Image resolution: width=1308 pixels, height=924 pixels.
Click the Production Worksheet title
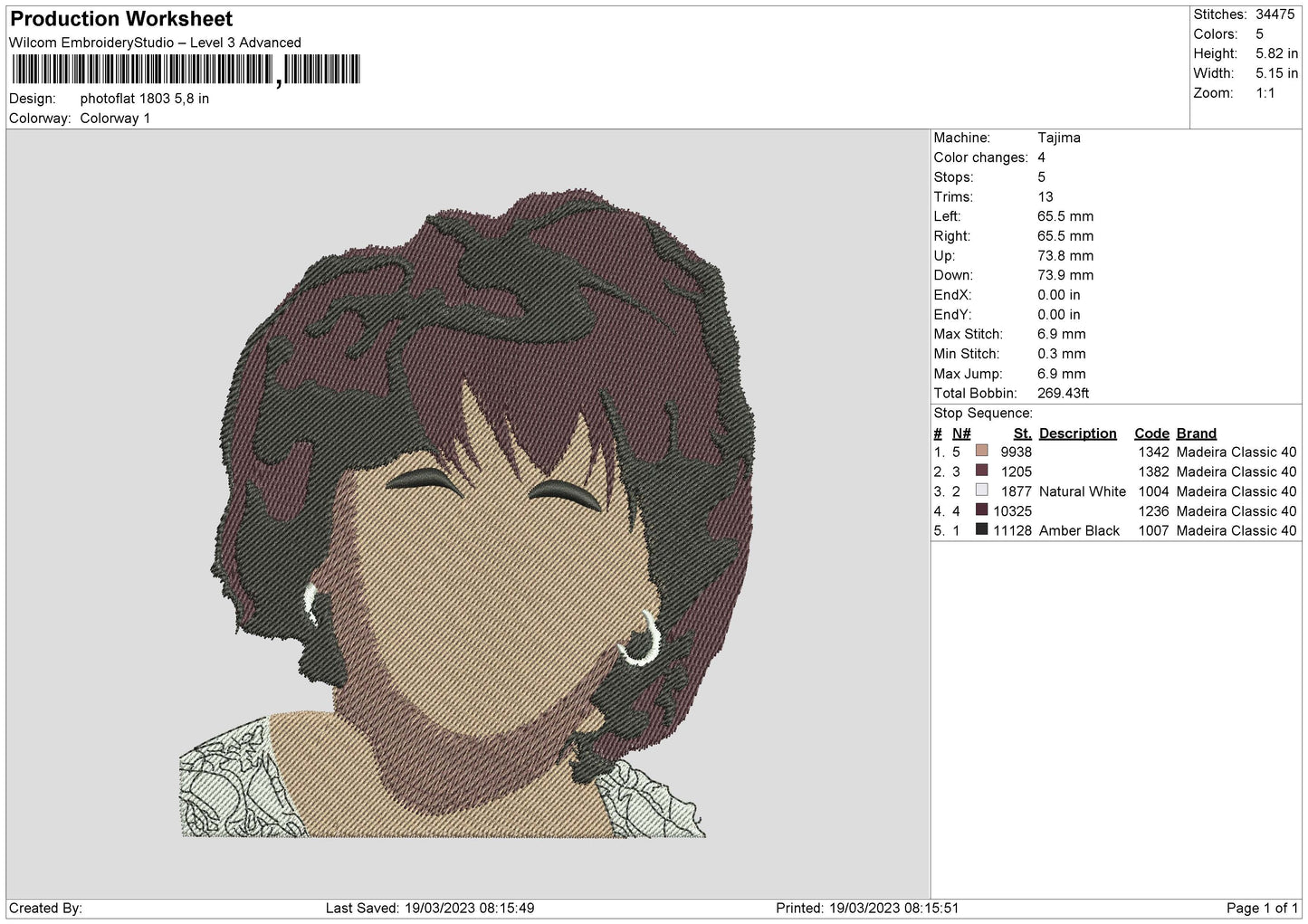(x=121, y=19)
